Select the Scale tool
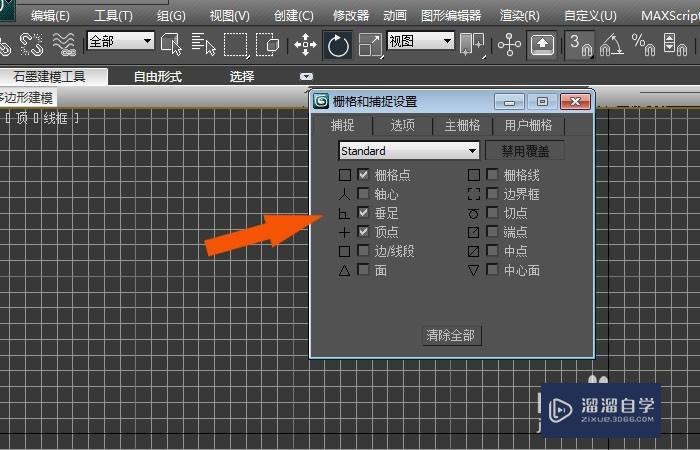 (x=371, y=45)
